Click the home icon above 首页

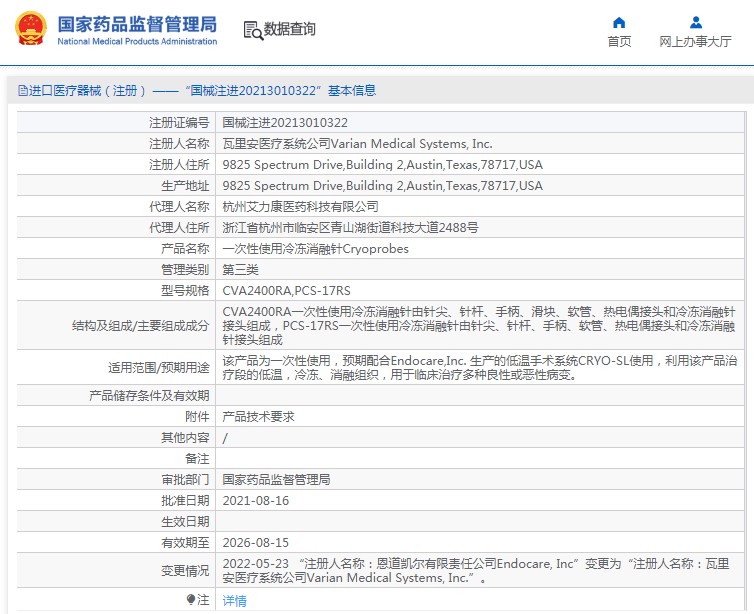point(619,23)
